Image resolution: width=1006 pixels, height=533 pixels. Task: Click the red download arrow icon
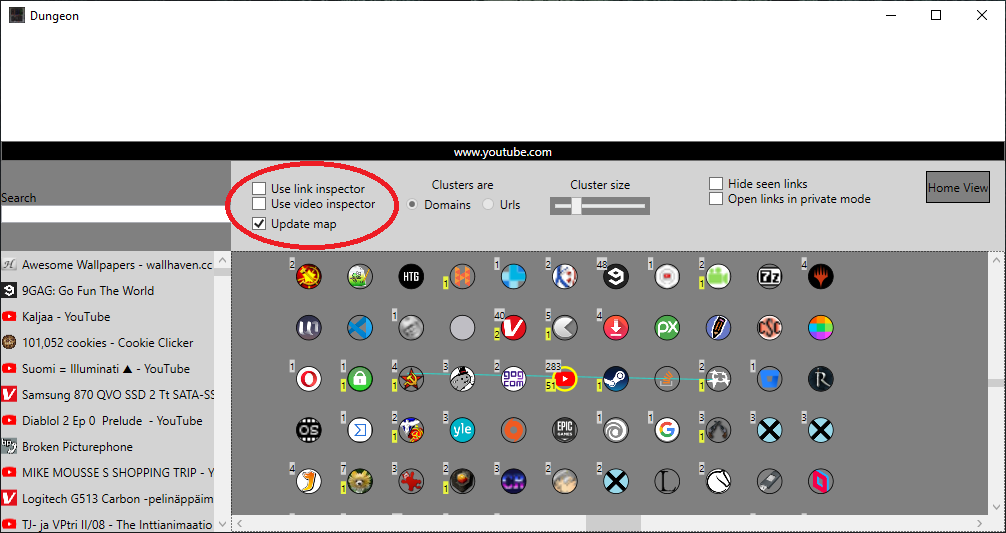[616, 328]
